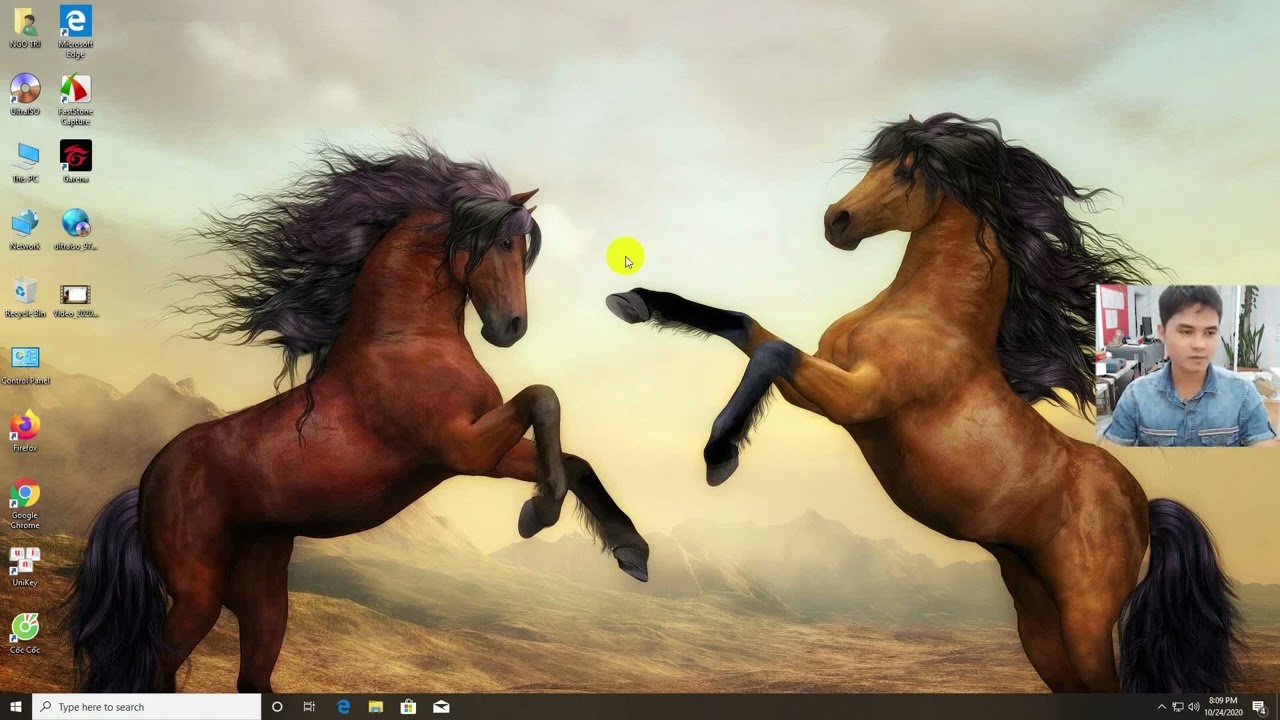
Task: Open Microsoft Store from the taskbar
Action: click(x=408, y=707)
